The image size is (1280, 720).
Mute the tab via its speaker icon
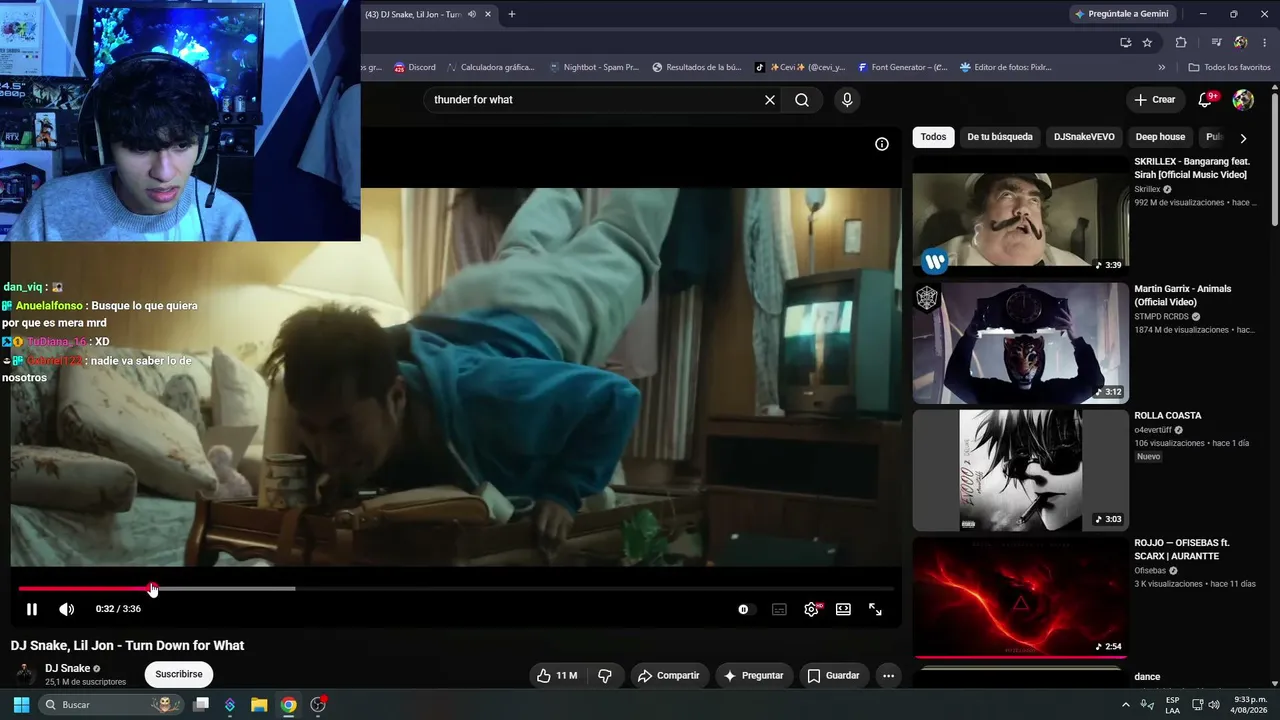click(472, 14)
